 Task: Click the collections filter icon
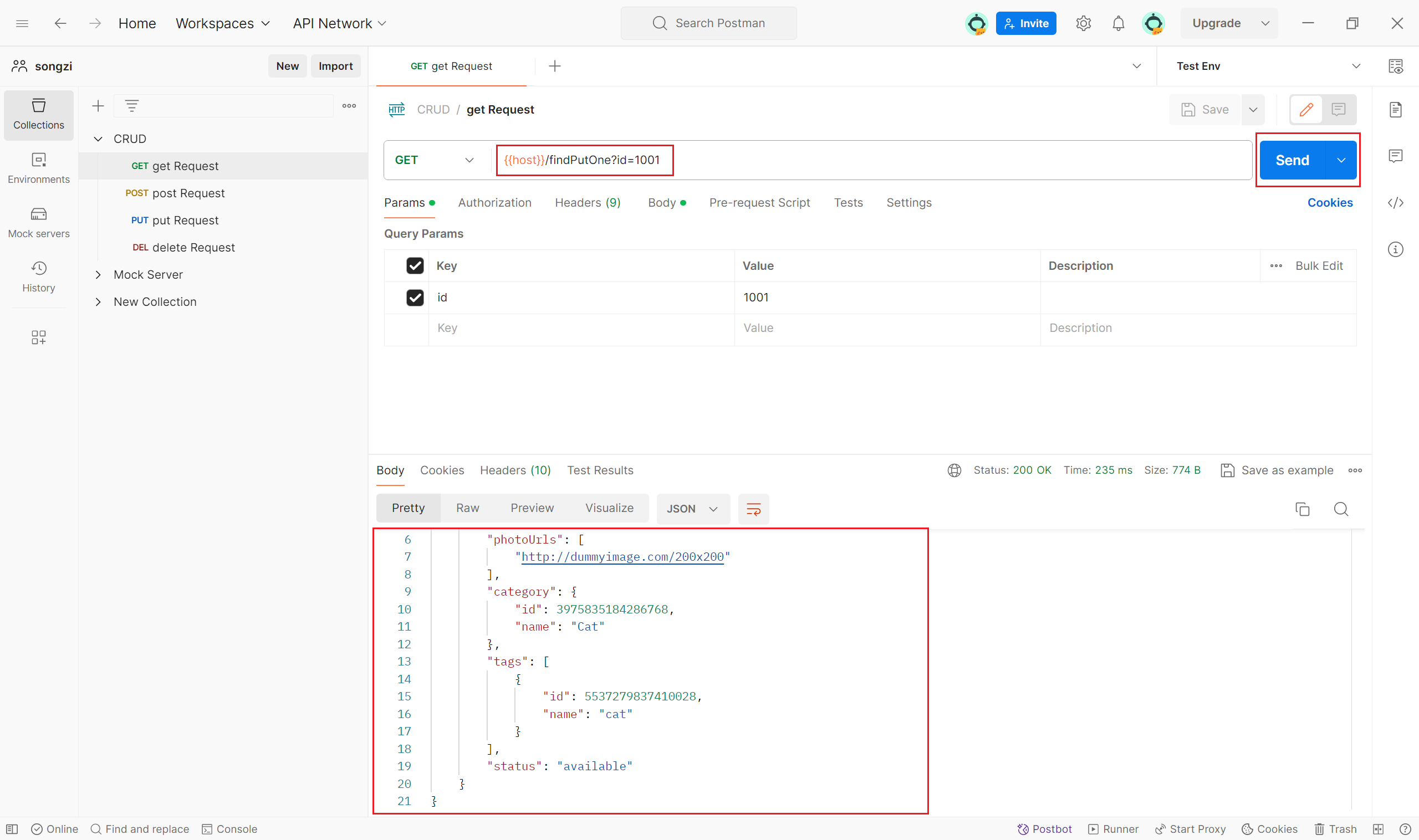tap(131, 106)
